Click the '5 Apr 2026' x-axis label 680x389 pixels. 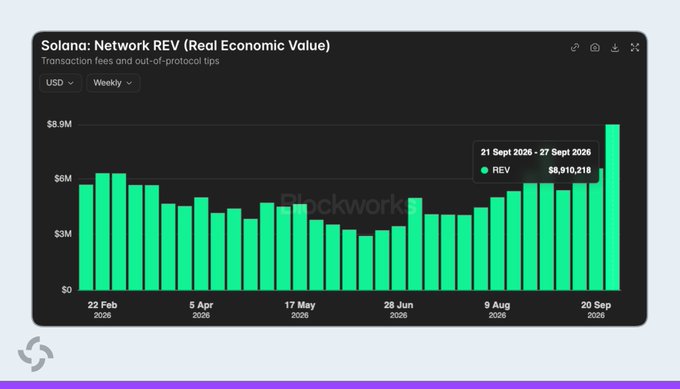point(201,310)
